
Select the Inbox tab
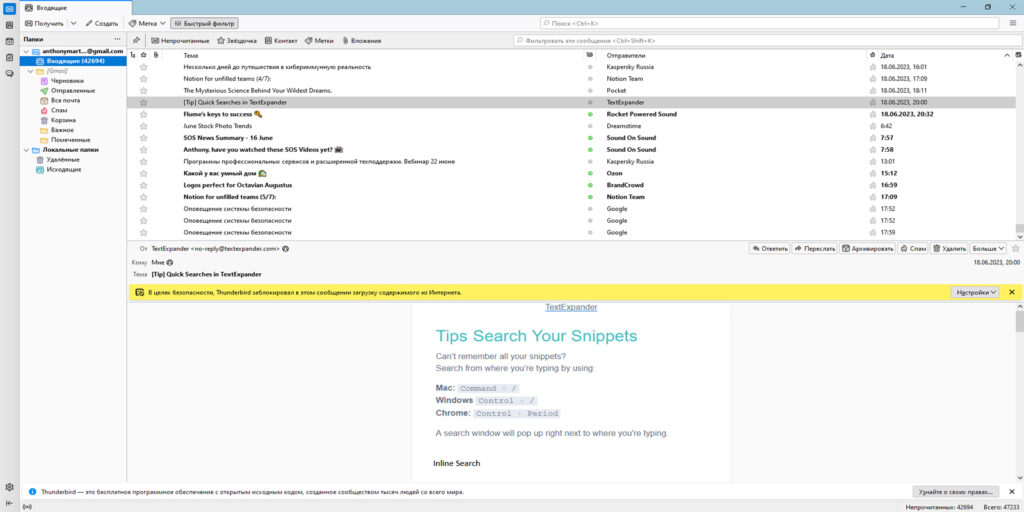coord(76,7)
